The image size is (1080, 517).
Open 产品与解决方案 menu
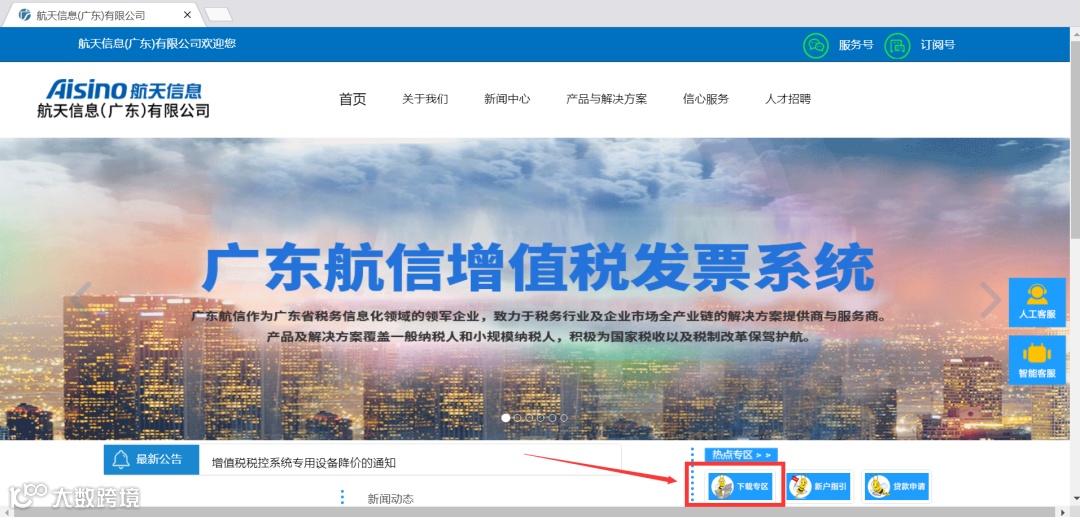pyautogui.click(x=607, y=99)
